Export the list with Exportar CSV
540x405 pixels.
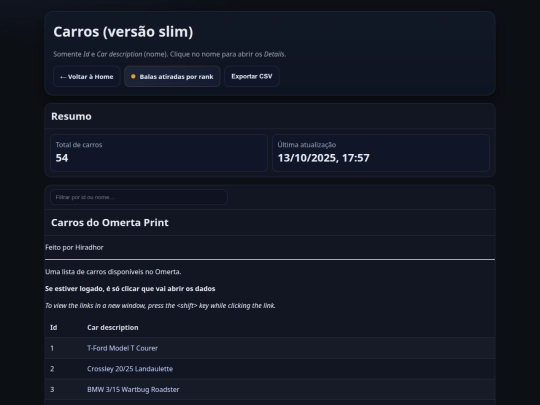pyautogui.click(x=252, y=76)
